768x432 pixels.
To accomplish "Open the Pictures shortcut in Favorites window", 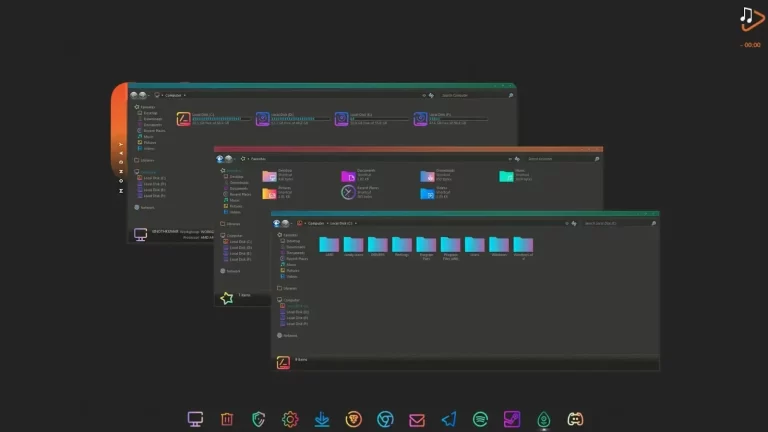I will click(x=269, y=193).
